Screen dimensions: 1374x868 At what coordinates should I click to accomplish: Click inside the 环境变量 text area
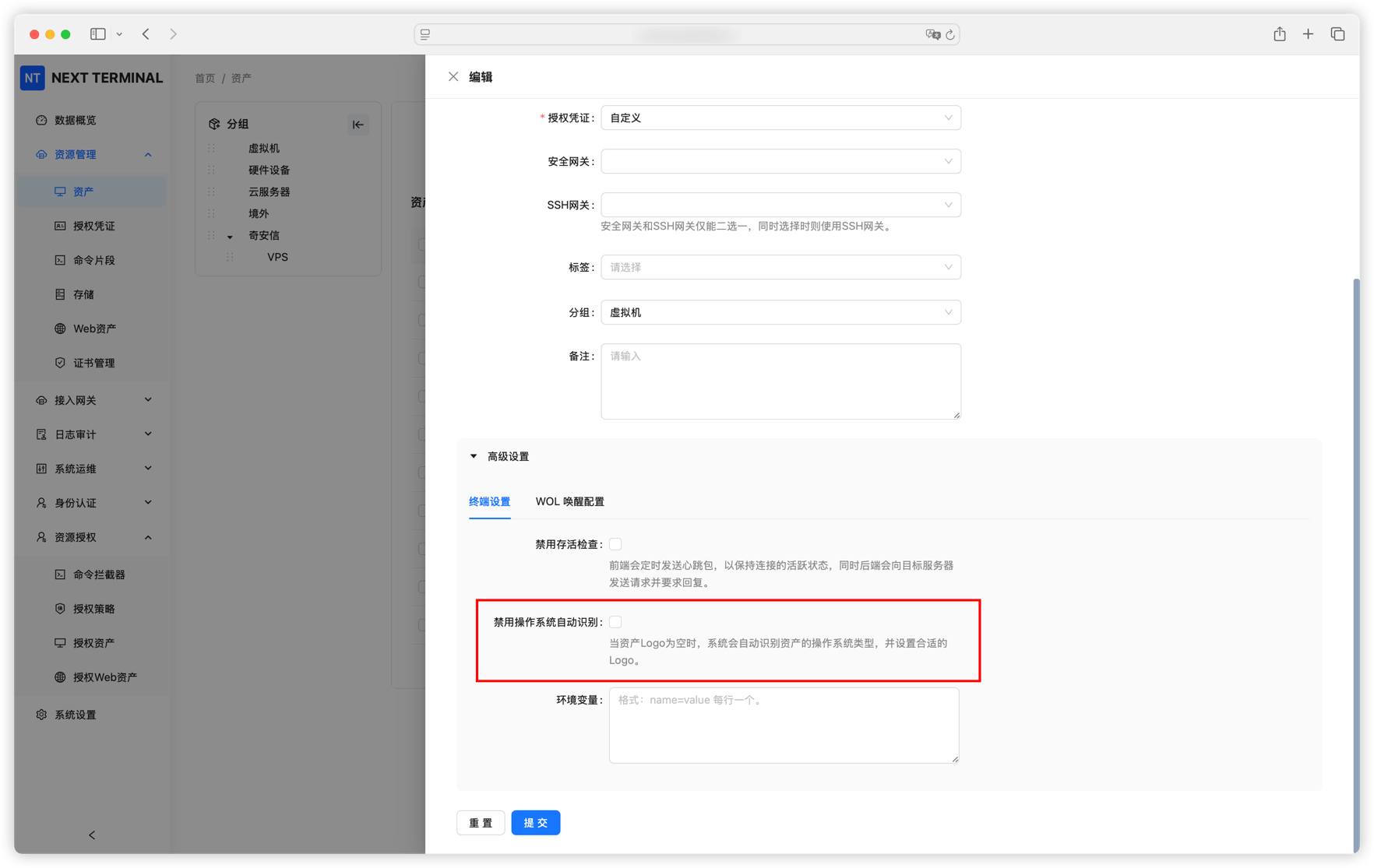[783, 724]
